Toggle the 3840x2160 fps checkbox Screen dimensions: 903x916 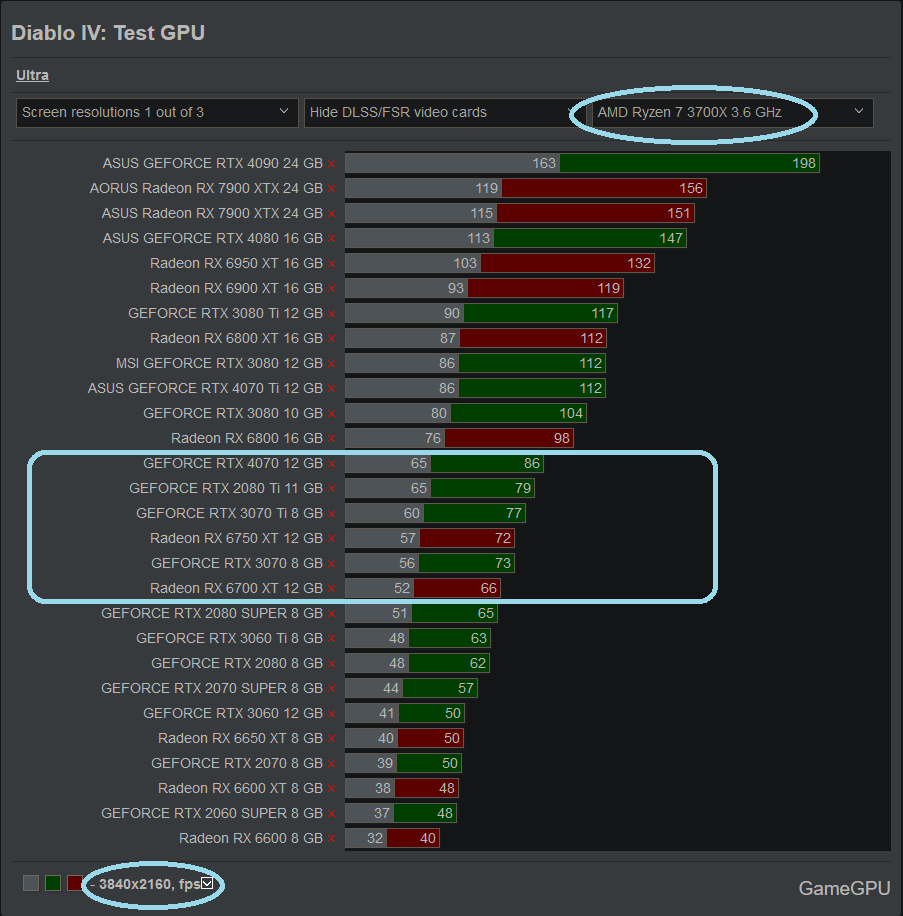click(207, 883)
